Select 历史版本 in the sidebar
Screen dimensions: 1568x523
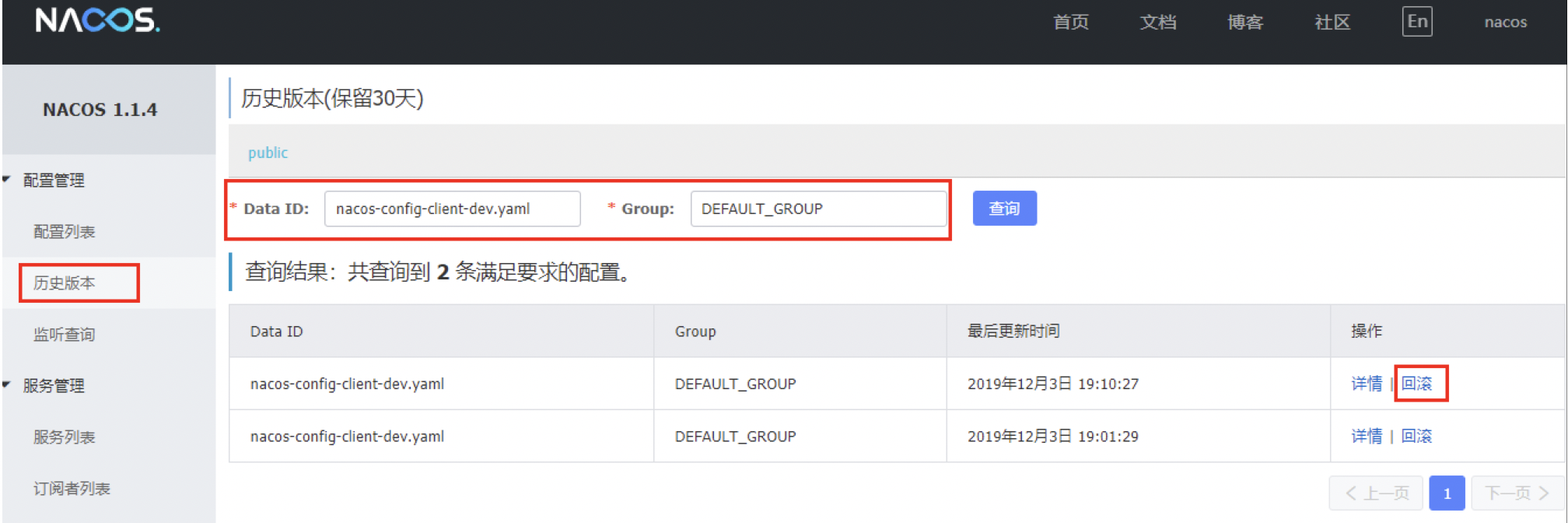(x=64, y=283)
